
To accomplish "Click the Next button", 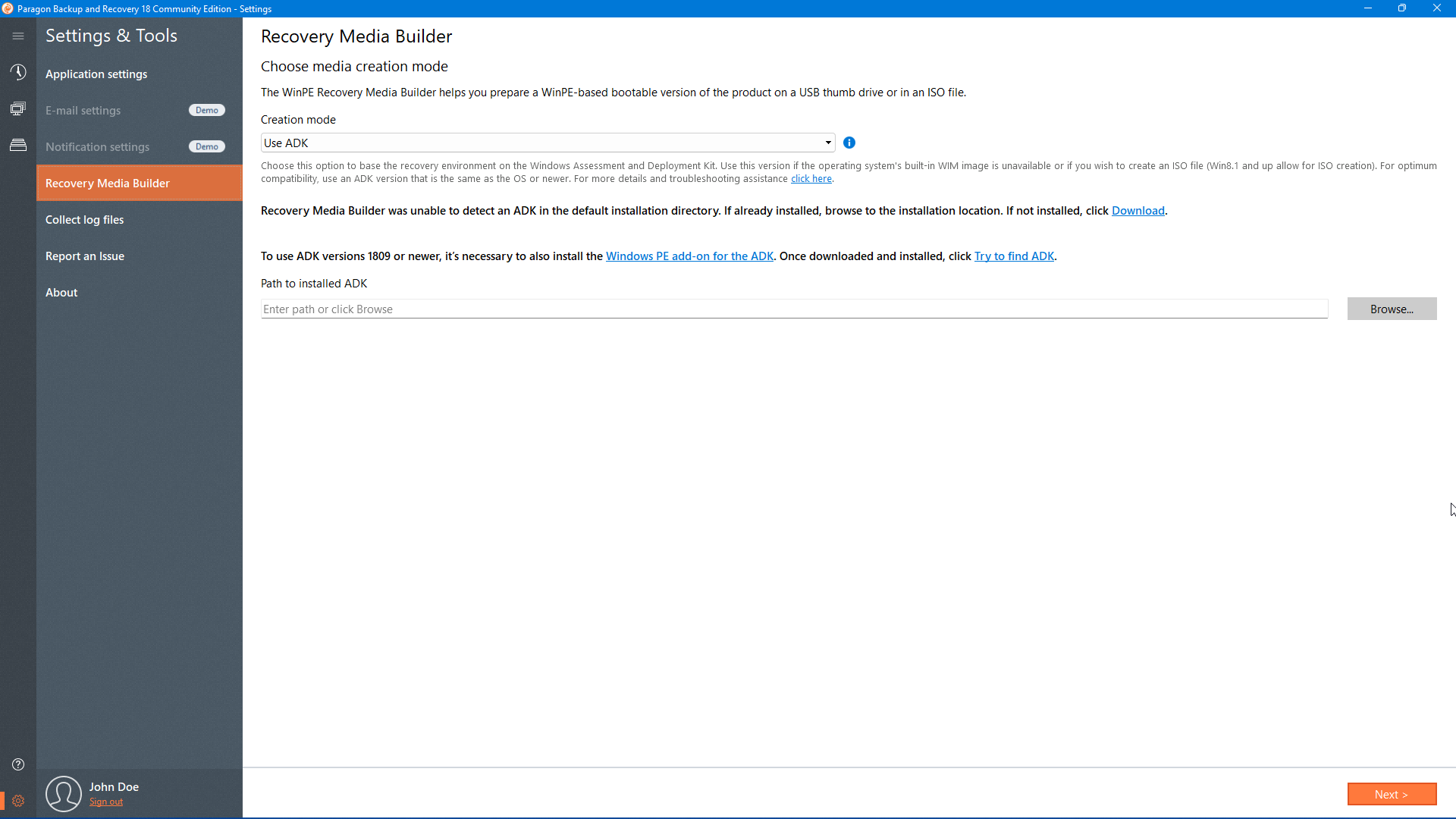I will coord(1392,794).
